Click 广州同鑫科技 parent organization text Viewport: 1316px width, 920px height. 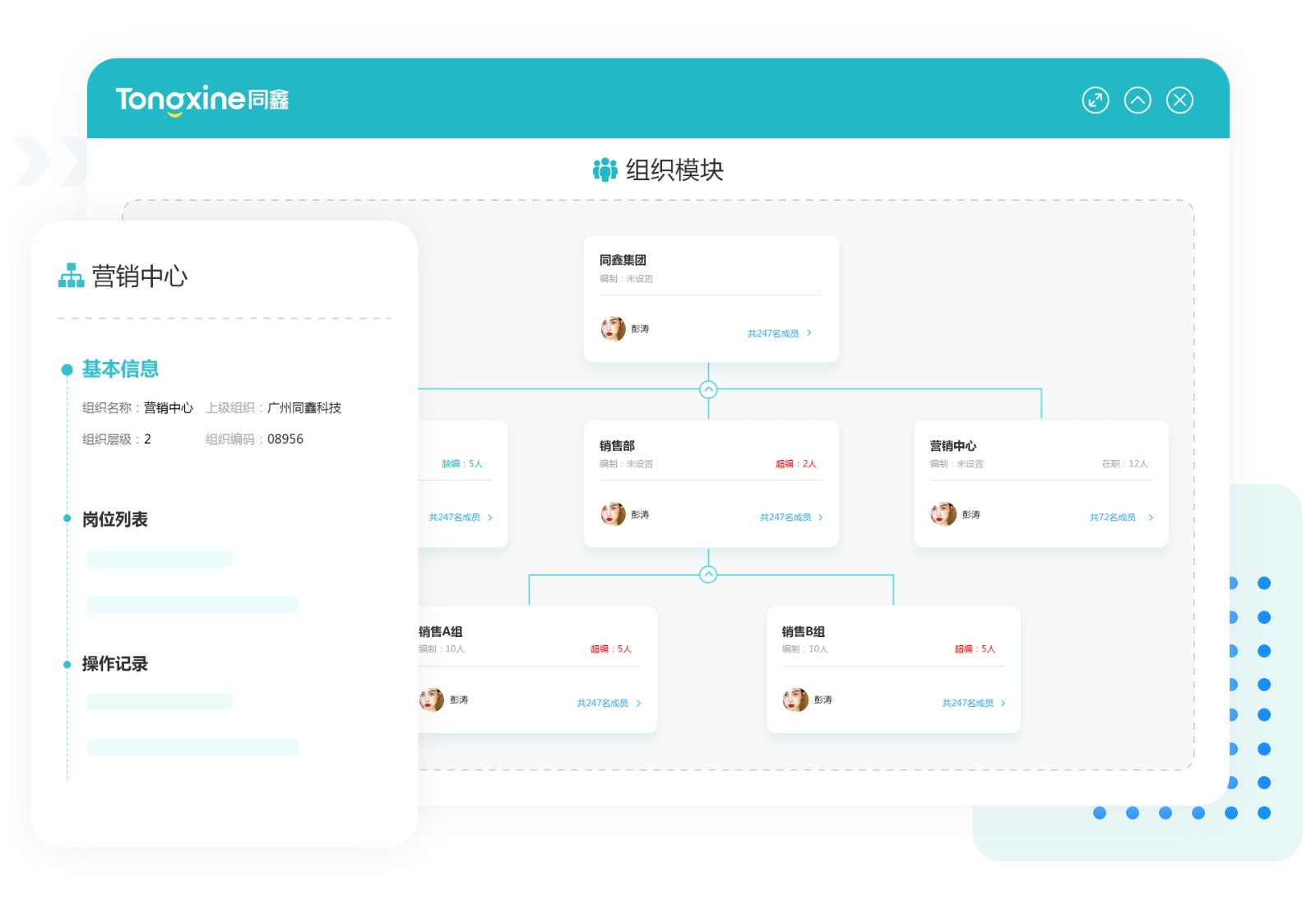point(305,407)
